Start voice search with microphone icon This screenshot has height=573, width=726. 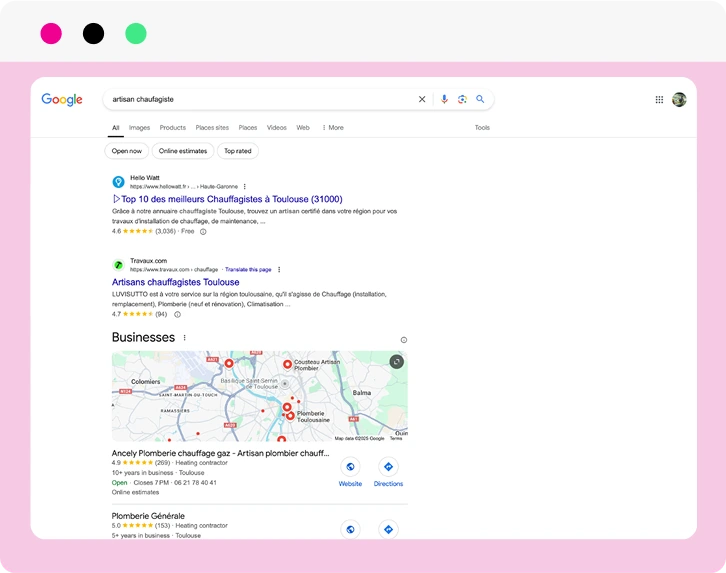pos(444,99)
